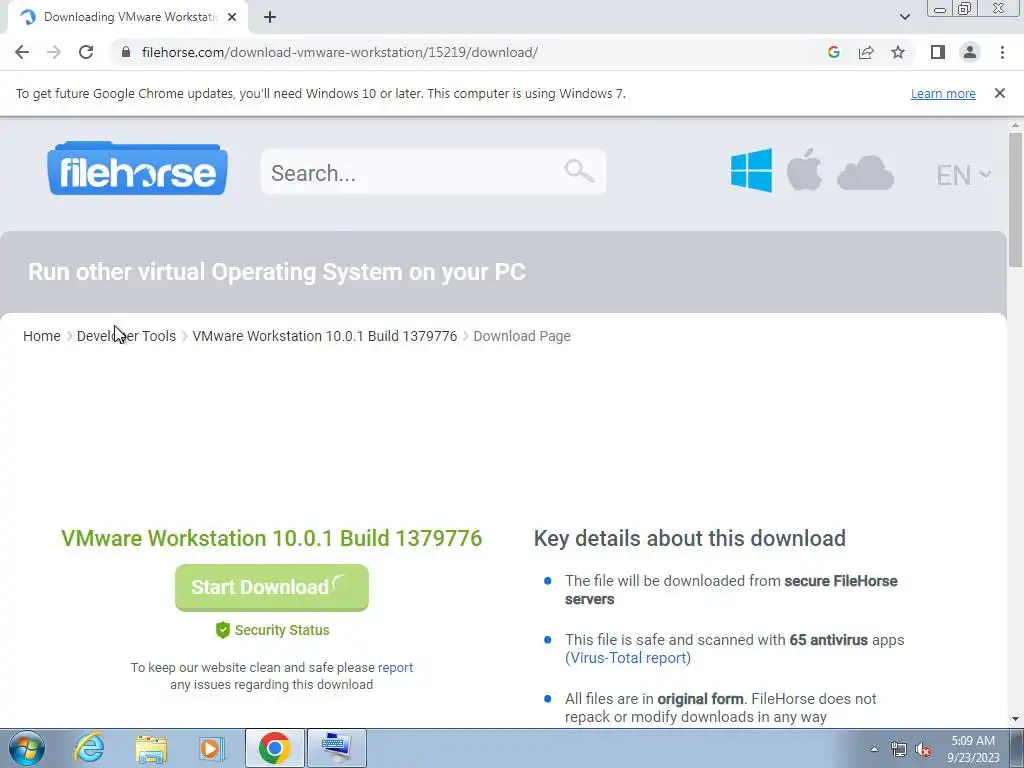Click 'Run other virtual Operating System' banner text
The height and width of the screenshot is (768, 1024).
277,272
